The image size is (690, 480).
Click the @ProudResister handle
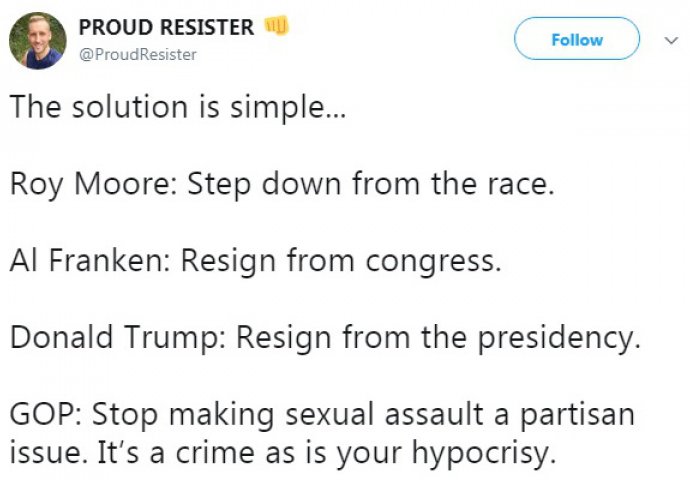pyautogui.click(x=137, y=55)
